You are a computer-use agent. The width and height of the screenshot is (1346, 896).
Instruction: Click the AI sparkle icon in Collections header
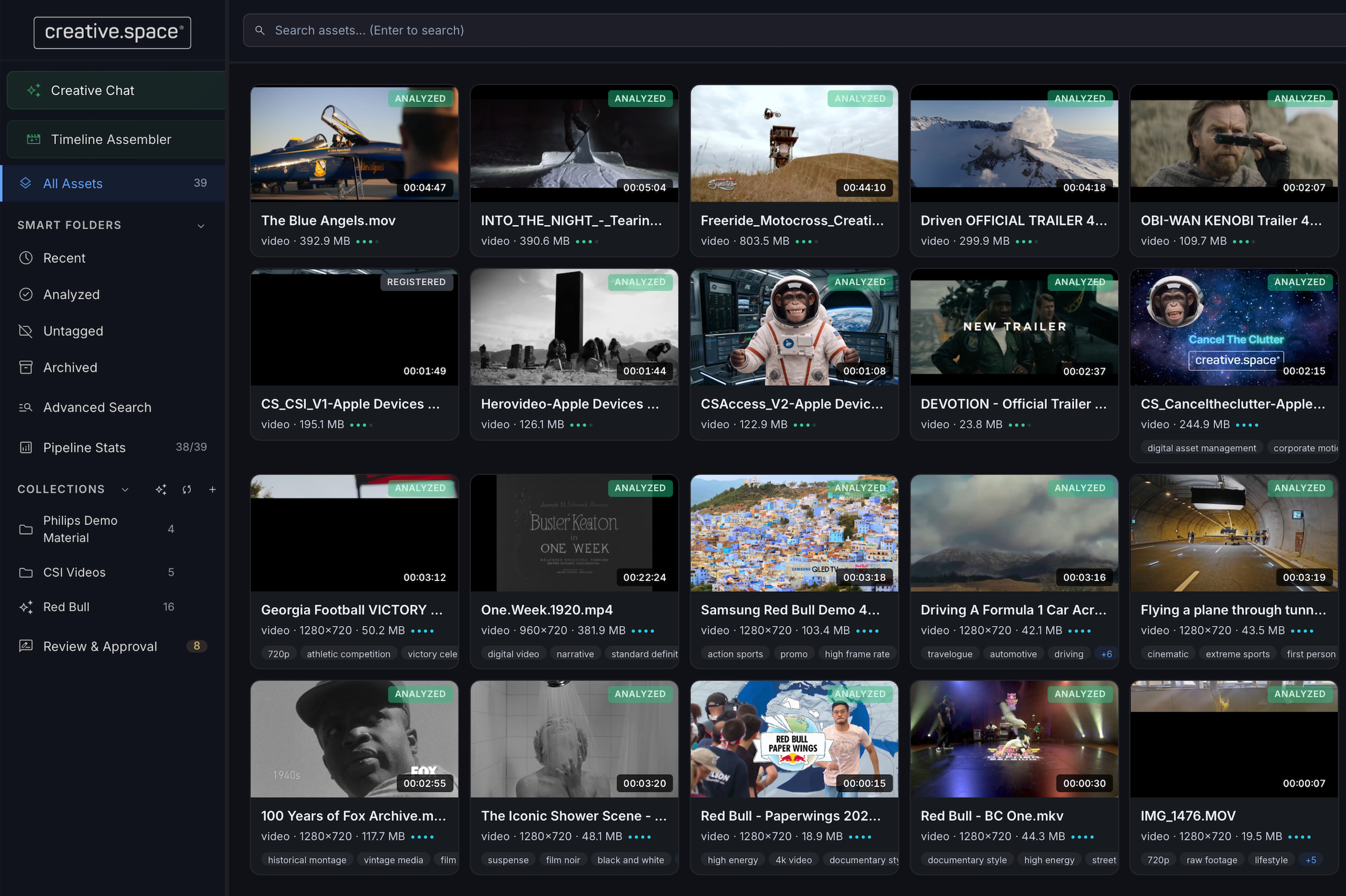pyautogui.click(x=161, y=489)
